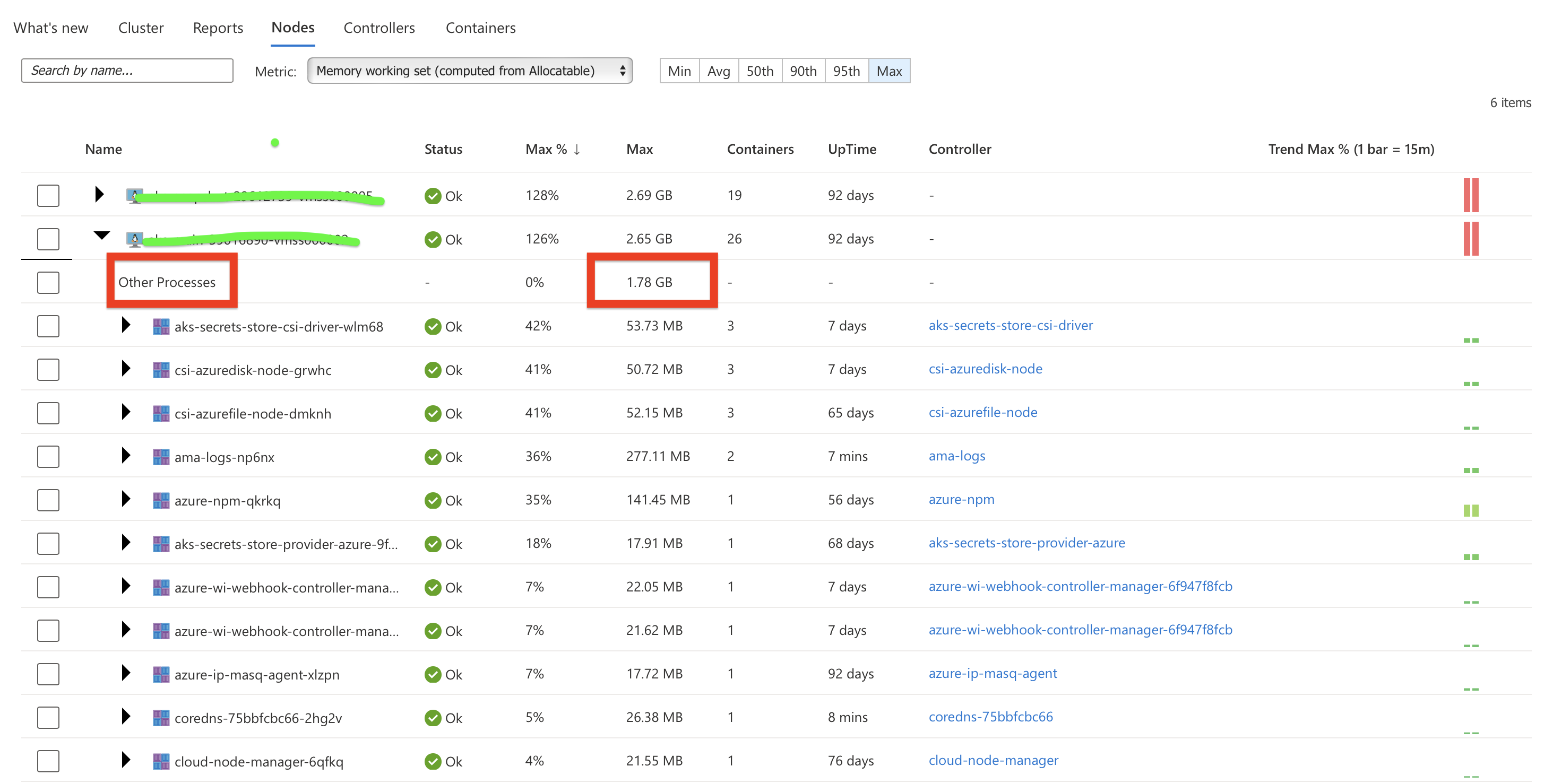
Task: Click the pod icon for aks-secrets-store-csi-driver-wlm68
Action: (x=161, y=326)
